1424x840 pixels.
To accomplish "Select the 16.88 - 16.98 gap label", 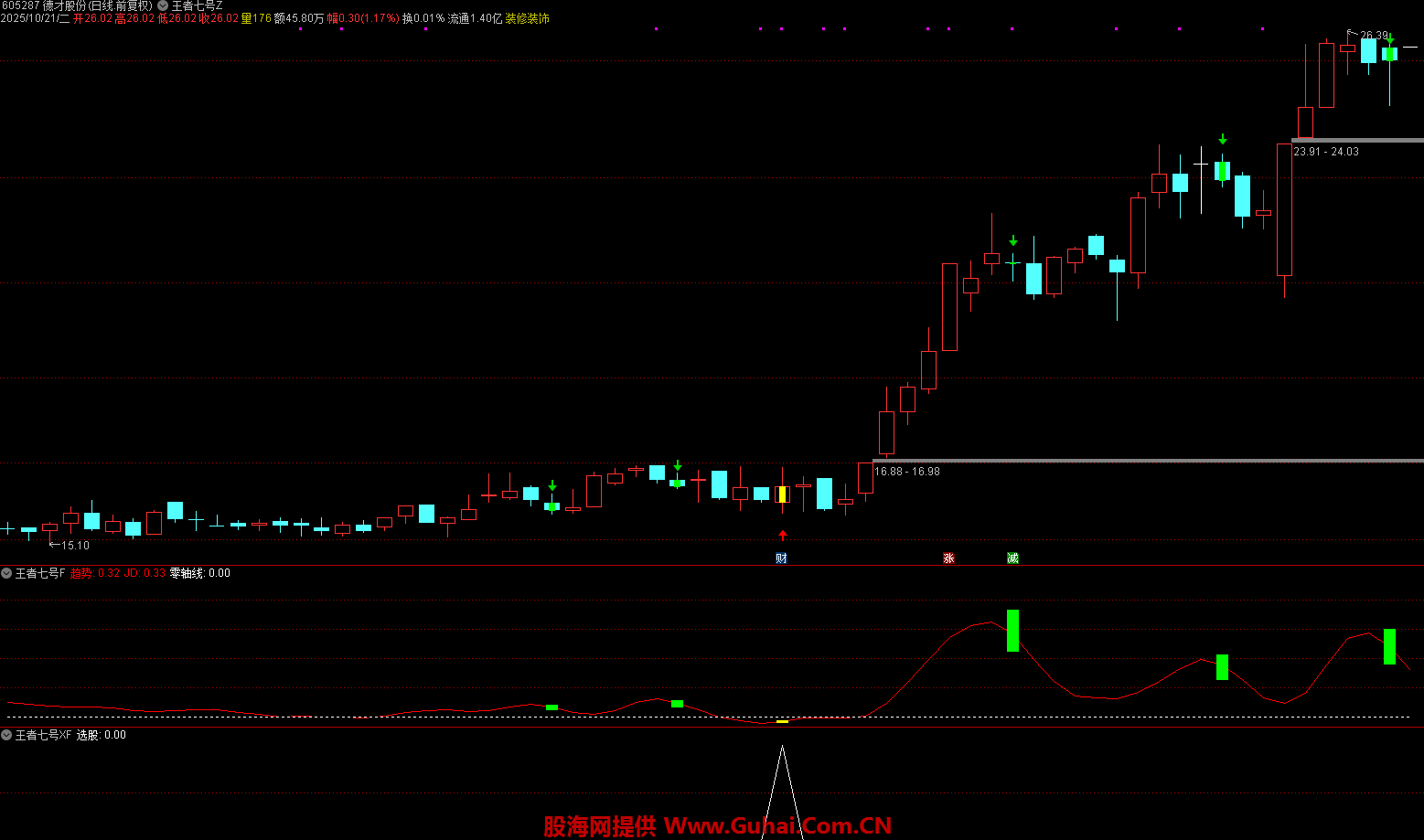I will (x=906, y=472).
